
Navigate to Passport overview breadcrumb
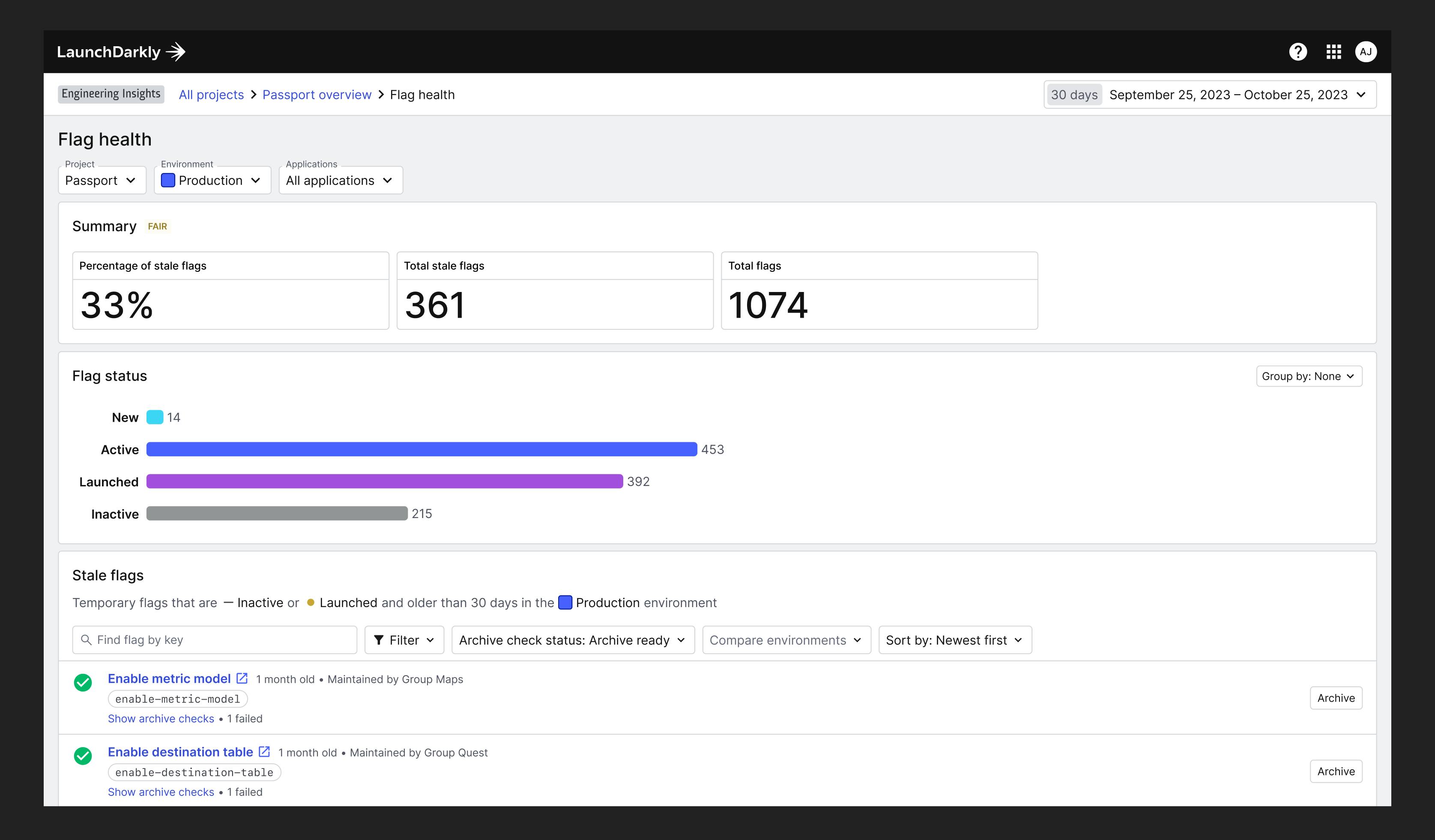point(317,95)
